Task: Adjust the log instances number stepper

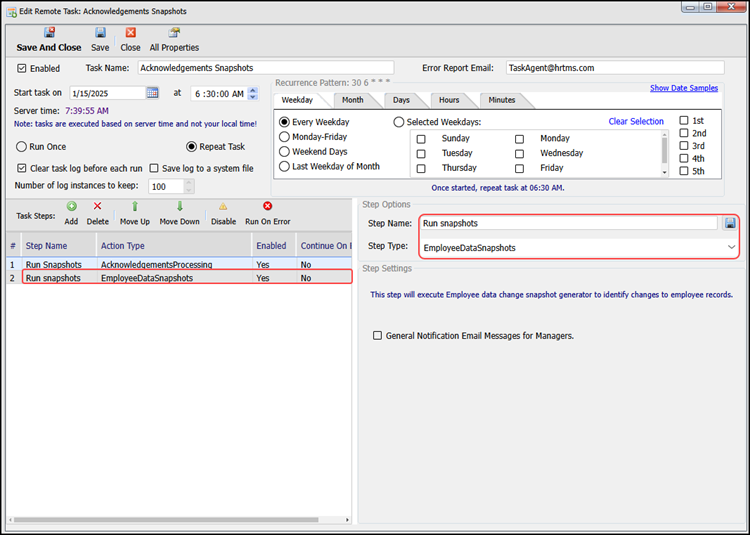Action: (x=189, y=187)
